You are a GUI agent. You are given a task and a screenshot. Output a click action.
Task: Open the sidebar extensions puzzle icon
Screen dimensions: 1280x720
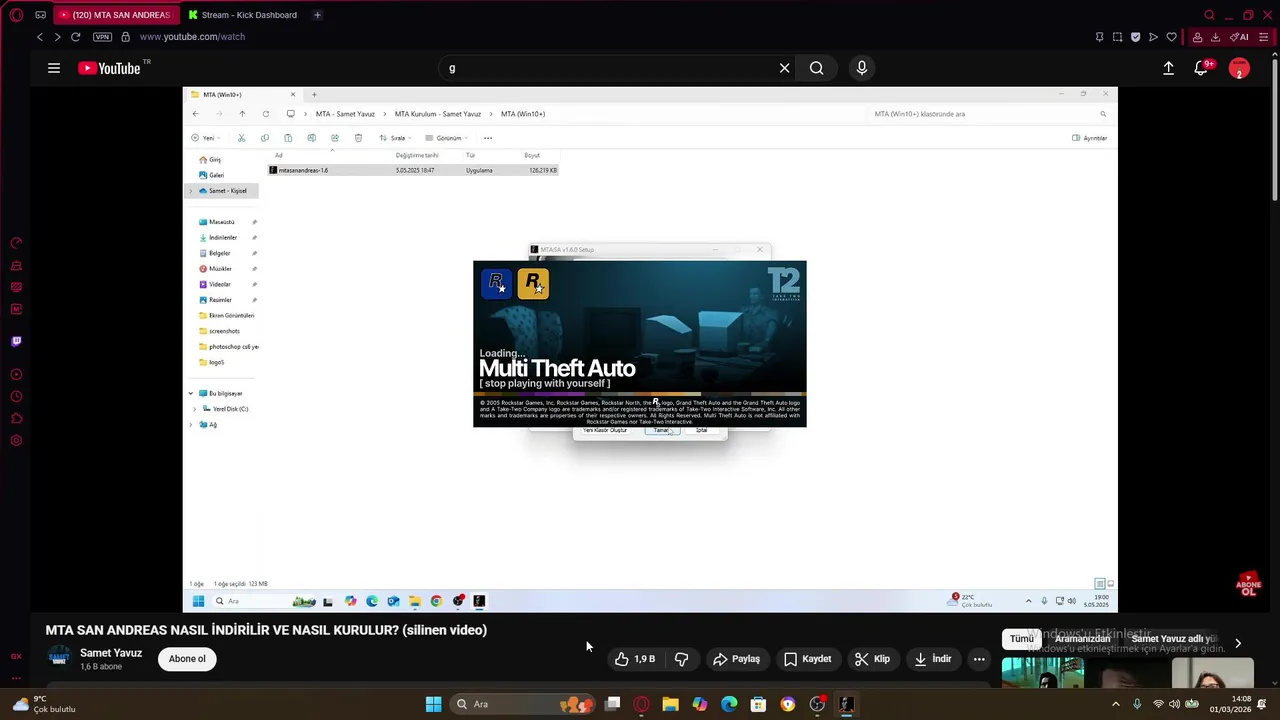tap(16, 419)
